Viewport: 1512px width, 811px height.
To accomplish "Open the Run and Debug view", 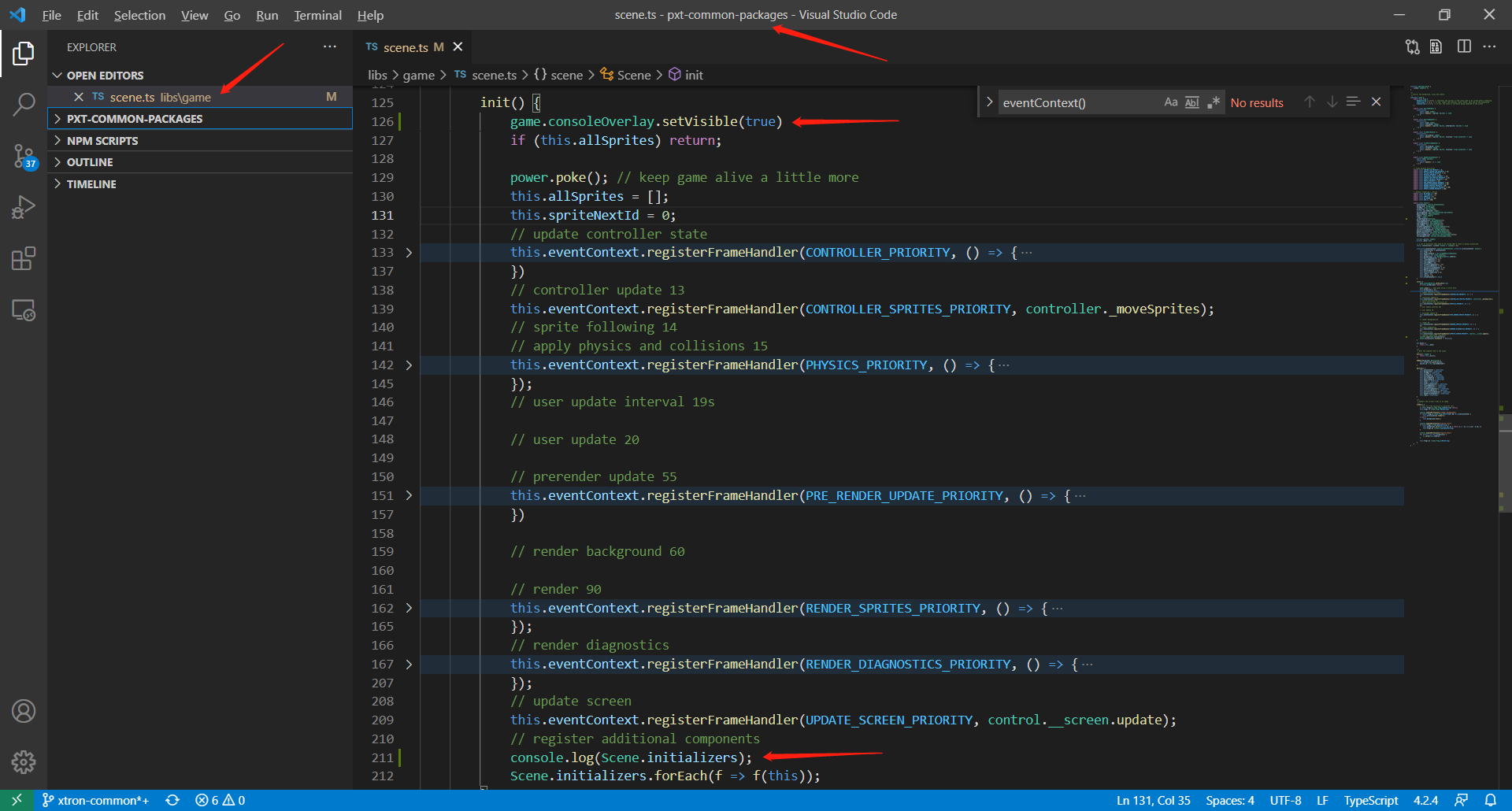I will (x=24, y=207).
